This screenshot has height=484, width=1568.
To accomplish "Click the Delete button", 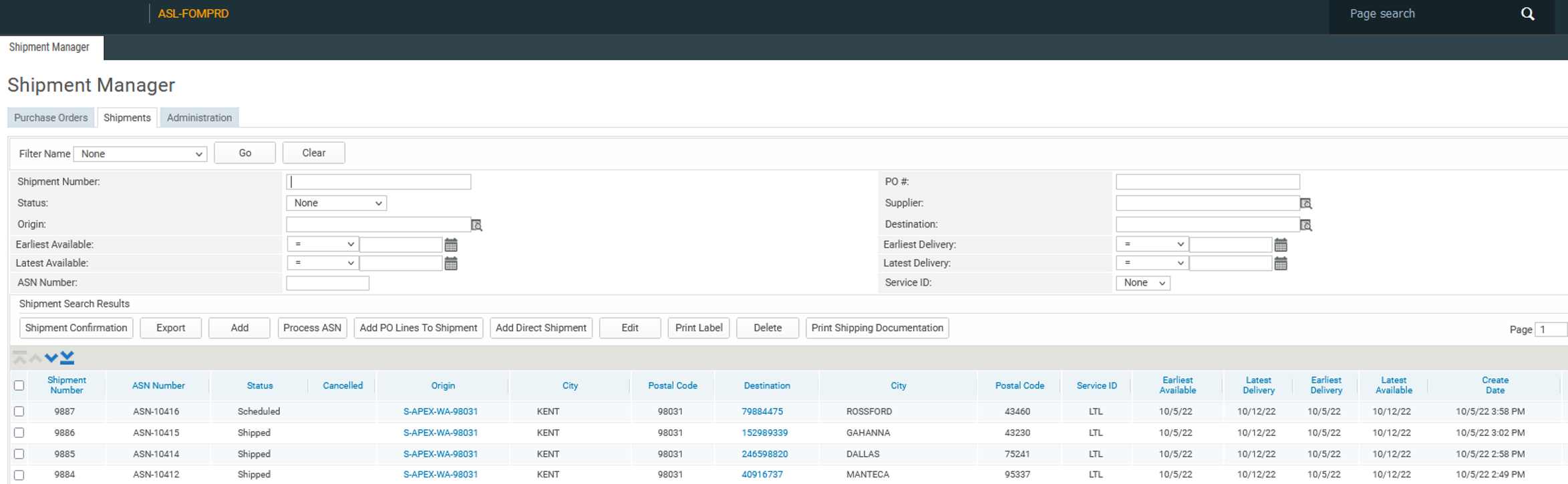I will 768,328.
